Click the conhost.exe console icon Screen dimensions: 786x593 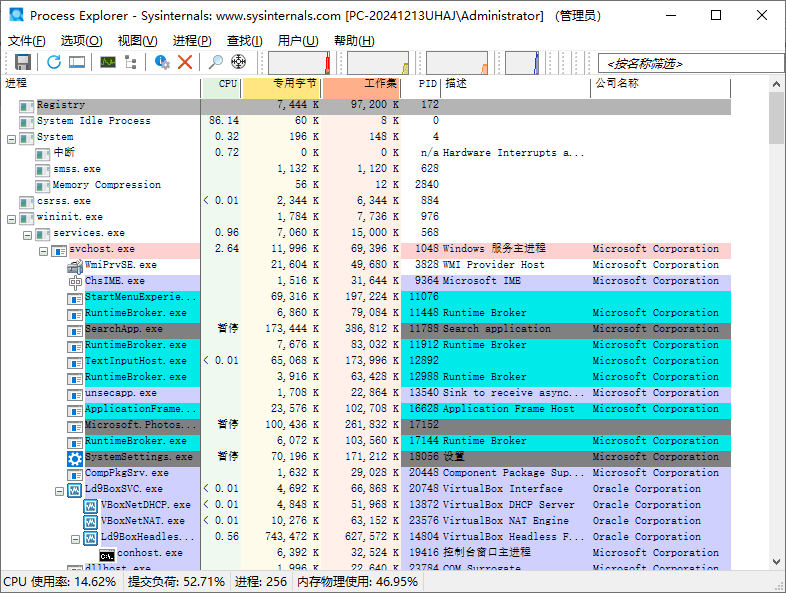coord(107,555)
